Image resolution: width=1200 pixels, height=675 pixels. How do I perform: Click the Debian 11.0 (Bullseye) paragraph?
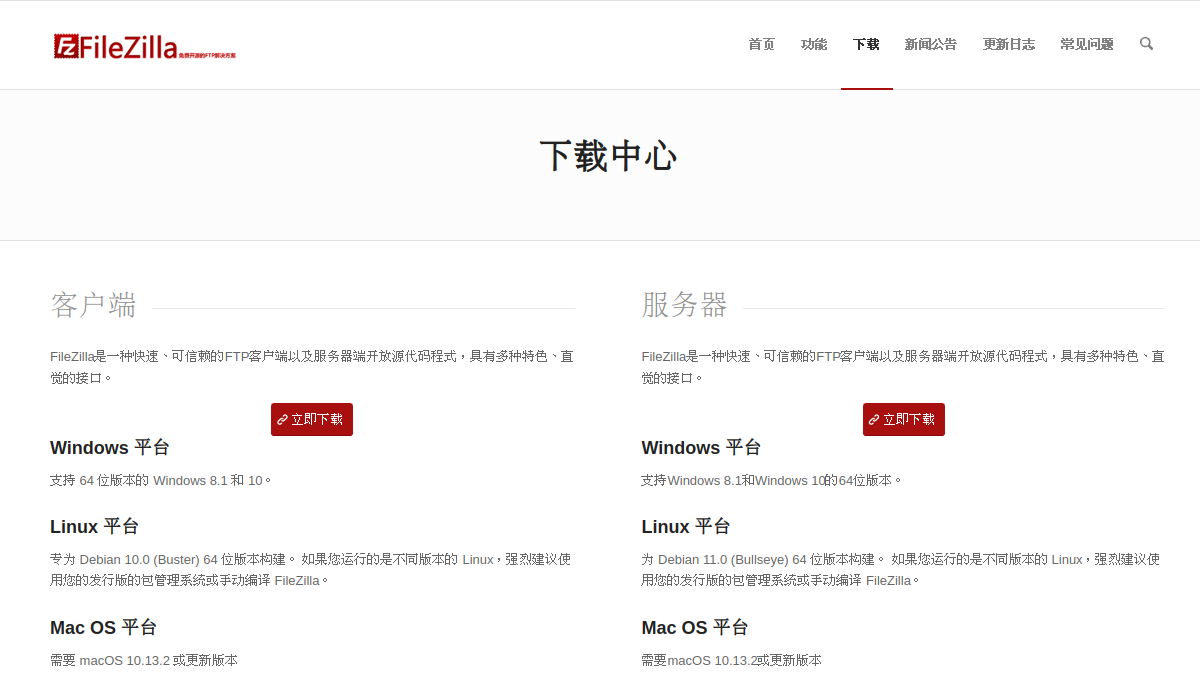coord(903,570)
